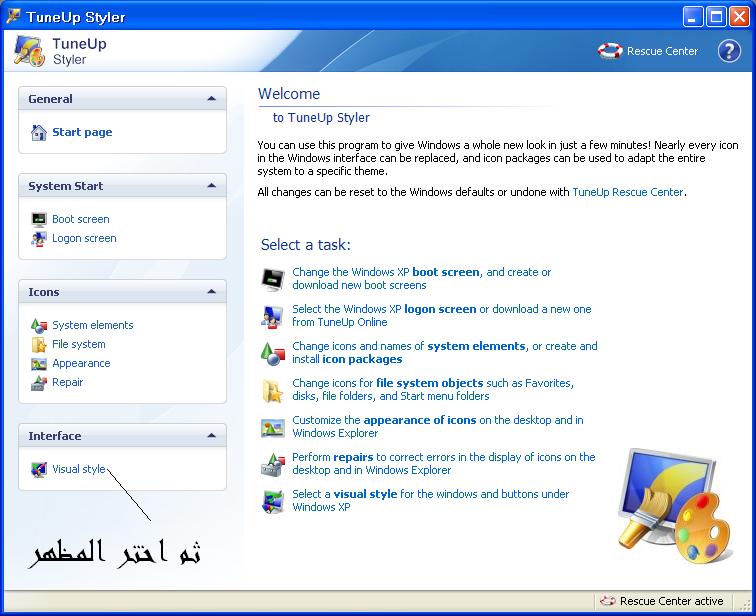Select Change the Windows XP boot screen task
Viewport: 756px width, 616px height.
tap(421, 279)
